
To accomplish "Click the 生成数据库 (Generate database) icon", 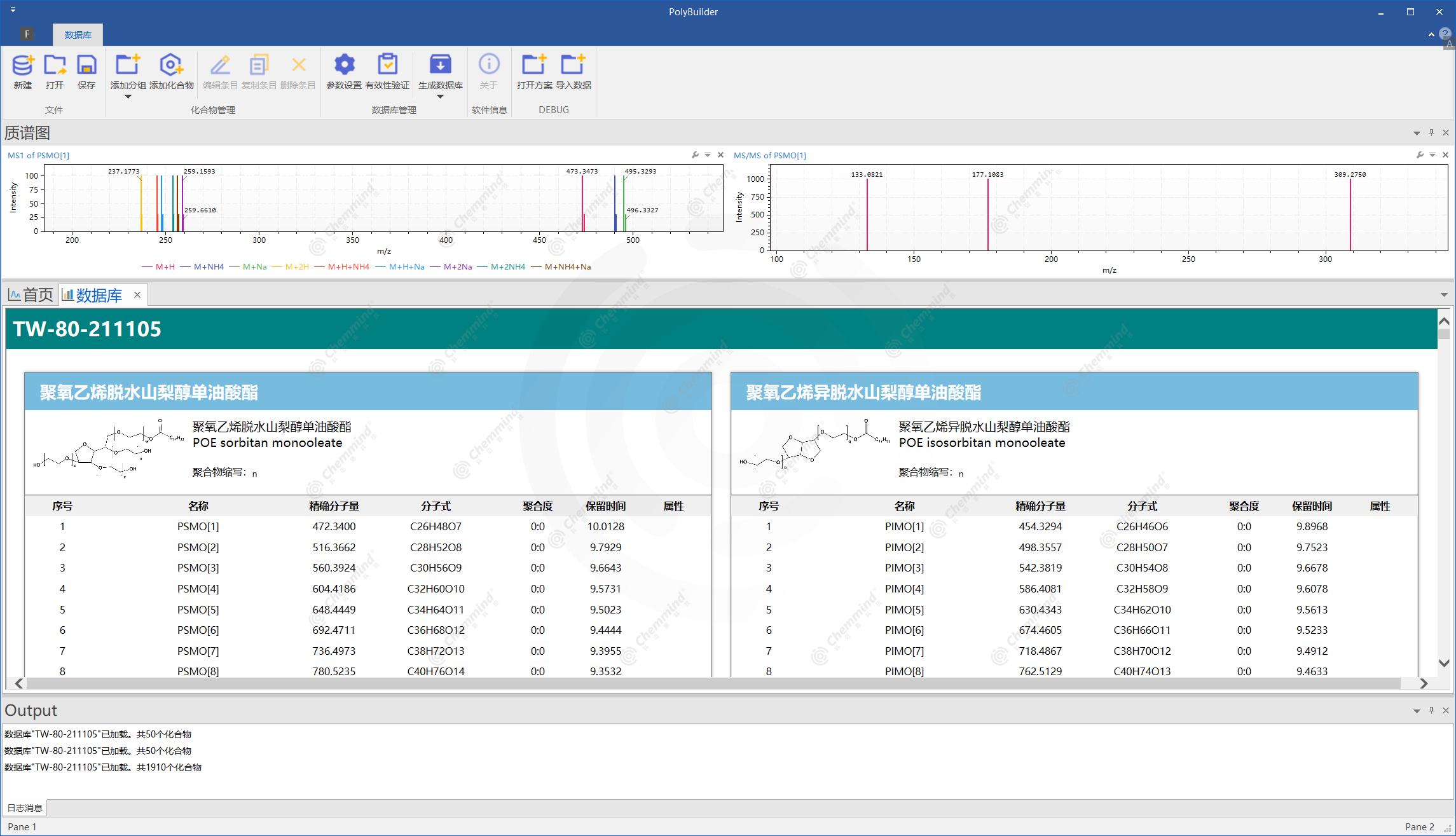I will tap(440, 65).
